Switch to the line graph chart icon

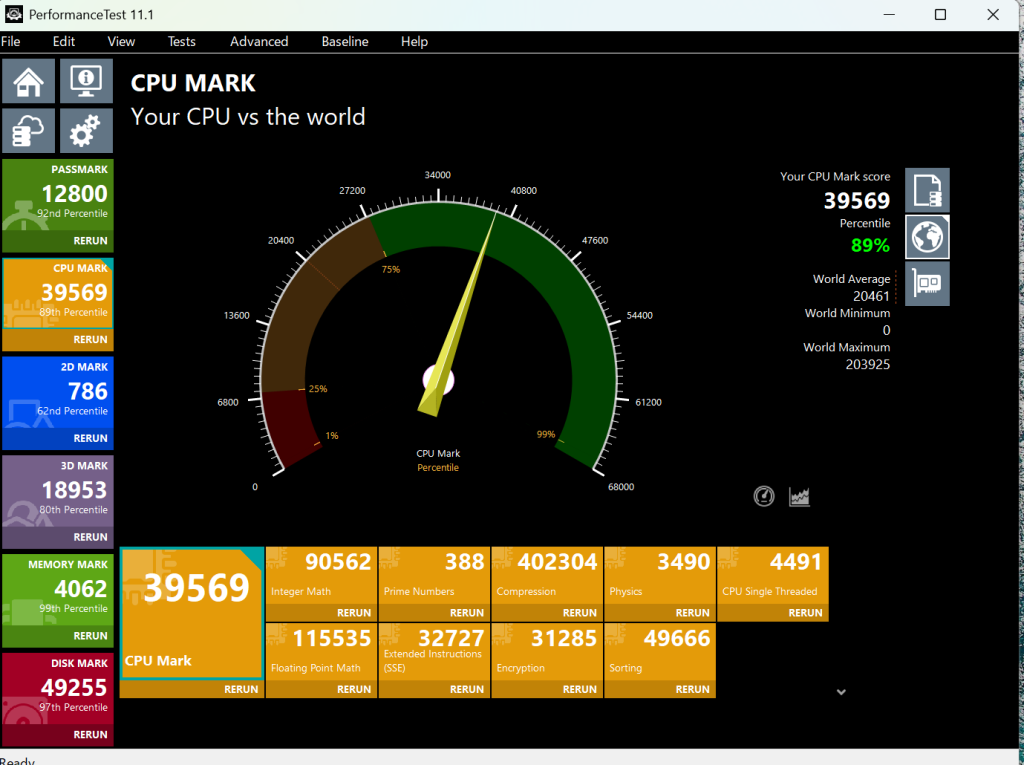coord(799,496)
